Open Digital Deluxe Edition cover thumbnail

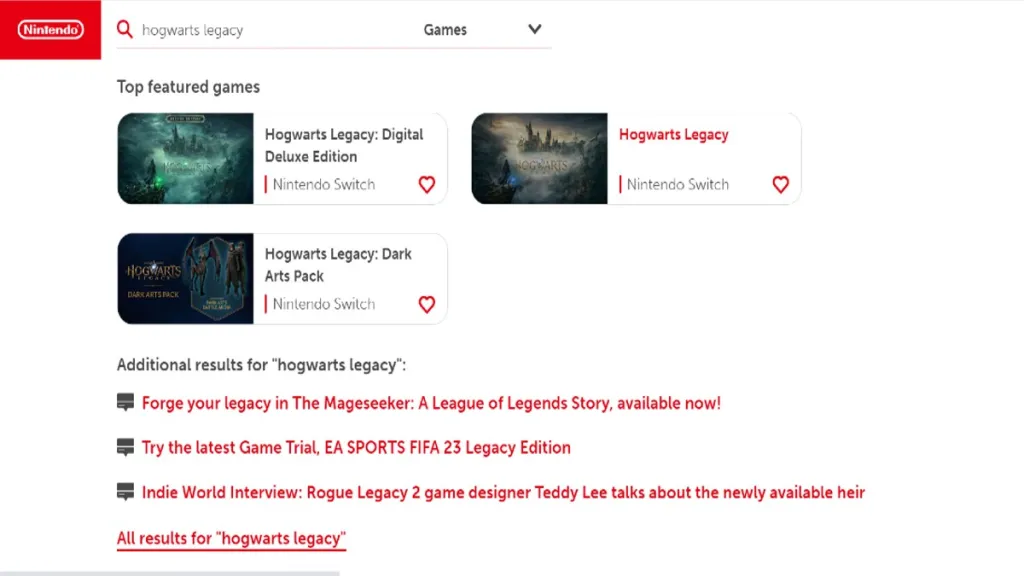(x=185, y=159)
